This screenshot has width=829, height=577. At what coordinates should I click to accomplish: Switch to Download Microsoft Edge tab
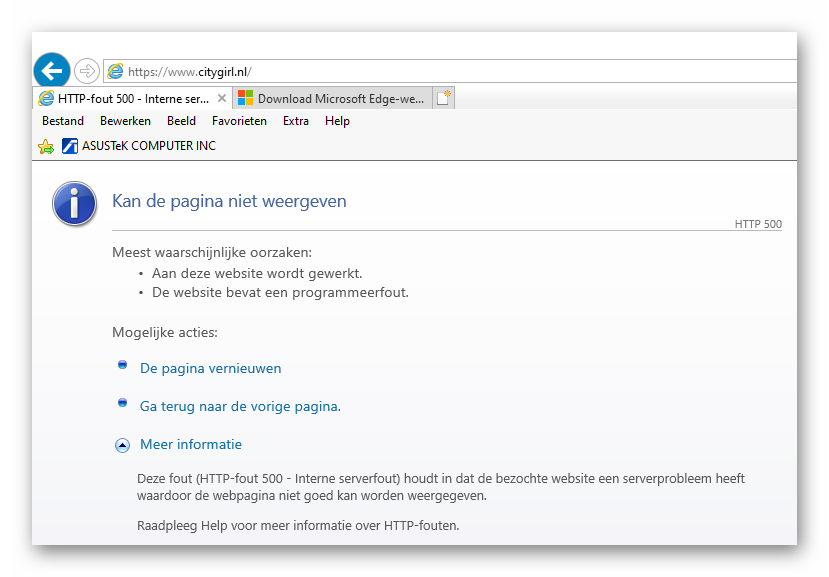click(x=334, y=98)
